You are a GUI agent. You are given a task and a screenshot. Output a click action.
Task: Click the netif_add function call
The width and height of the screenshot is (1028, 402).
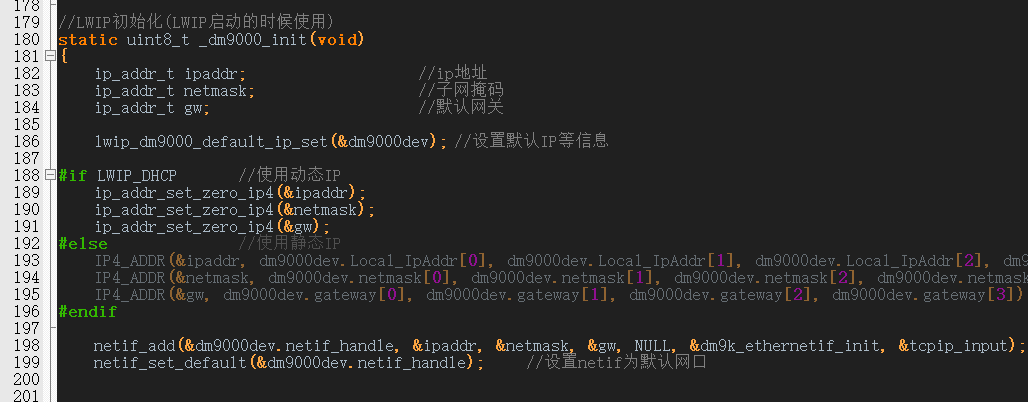pyautogui.click(x=135, y=346)
